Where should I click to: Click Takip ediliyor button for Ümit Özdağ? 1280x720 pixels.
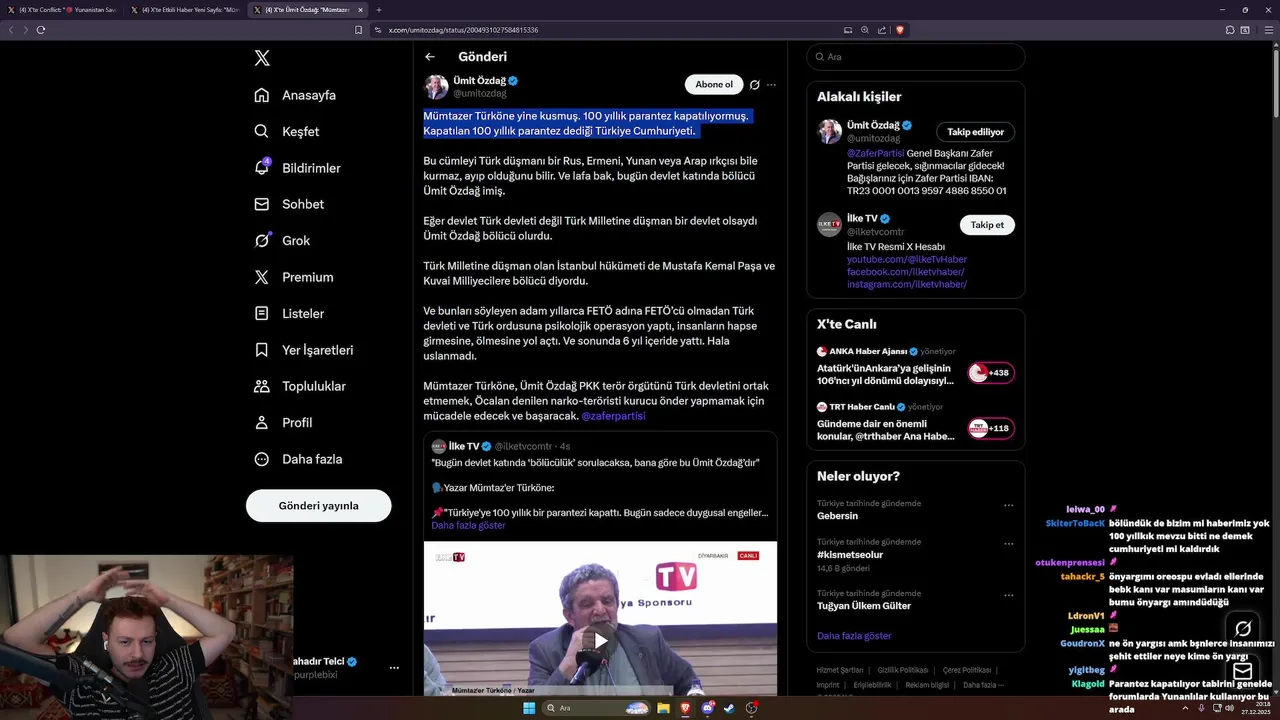[976, 132]
